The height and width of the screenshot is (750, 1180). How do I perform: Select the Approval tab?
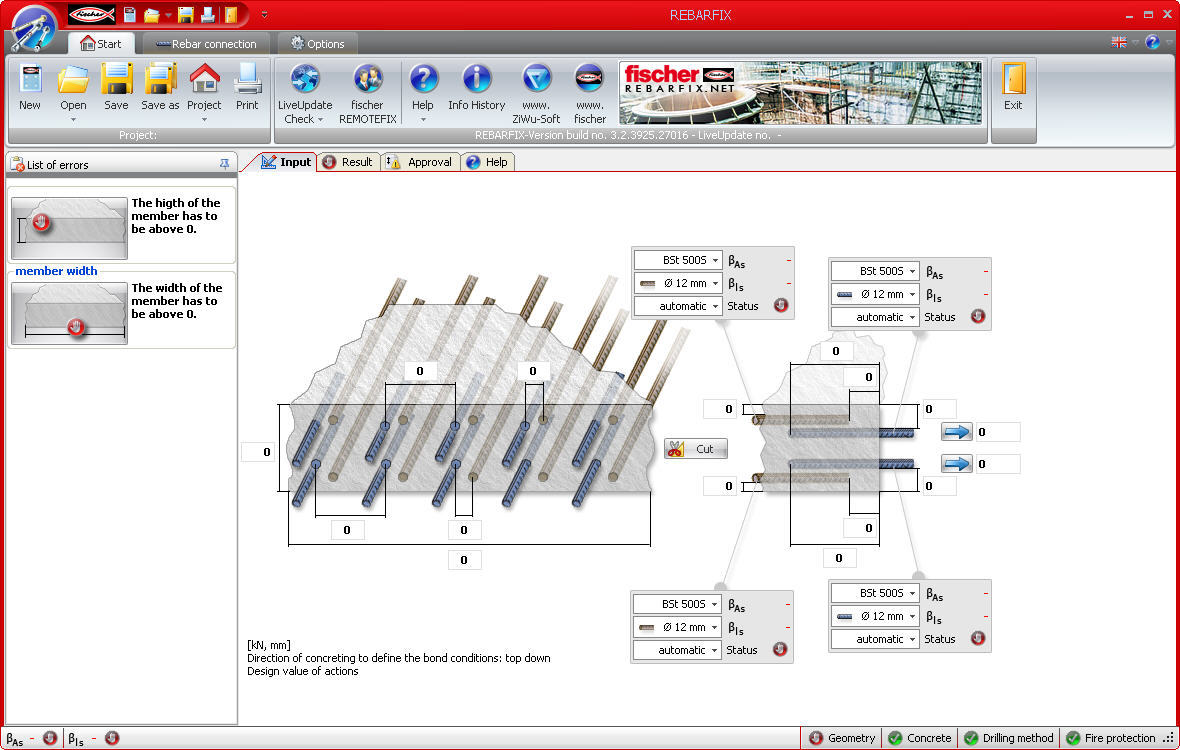tap(420, 162)
